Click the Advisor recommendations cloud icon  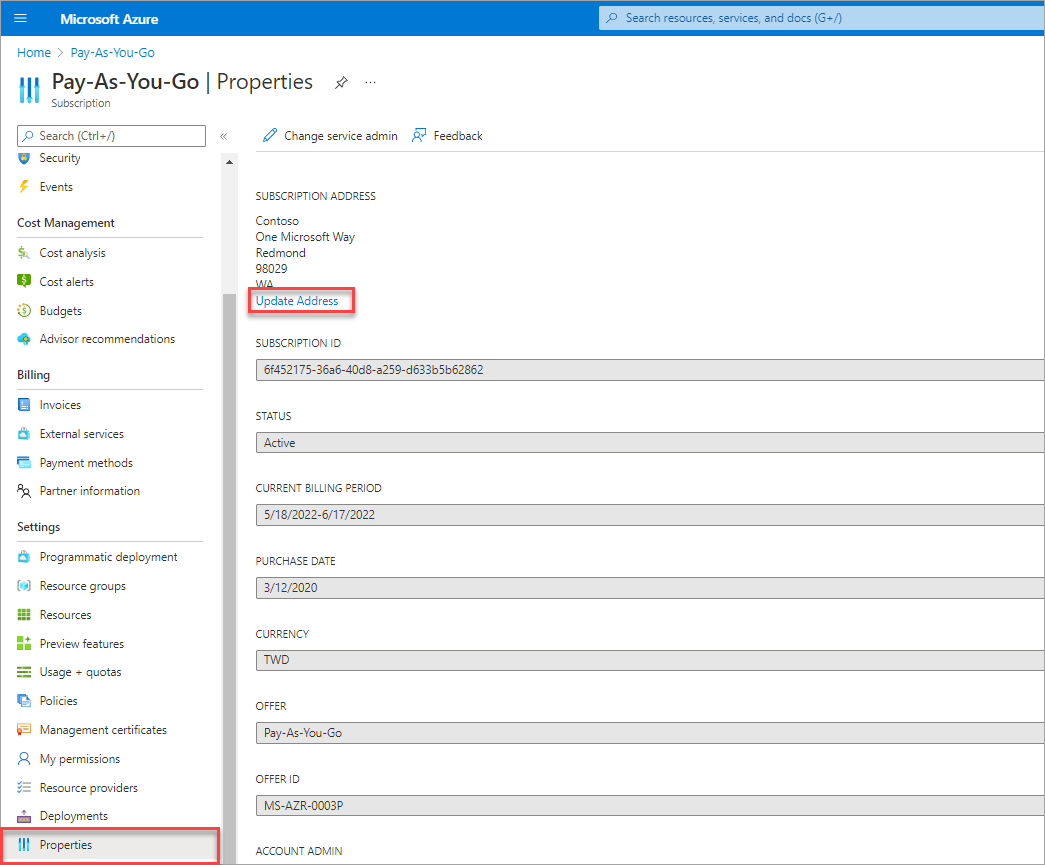[24, 339]
